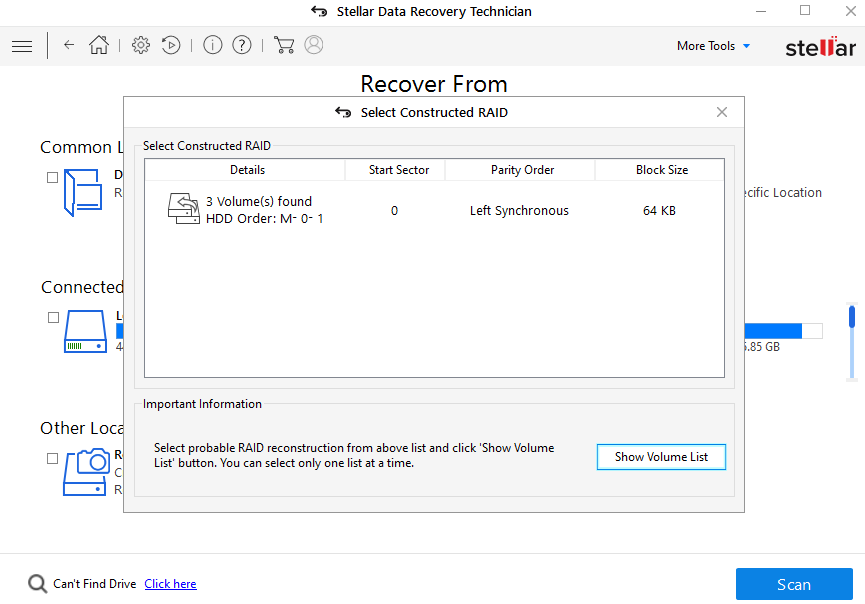Go back with the arrow icon

pyautogui.click(x=68, y=45)
